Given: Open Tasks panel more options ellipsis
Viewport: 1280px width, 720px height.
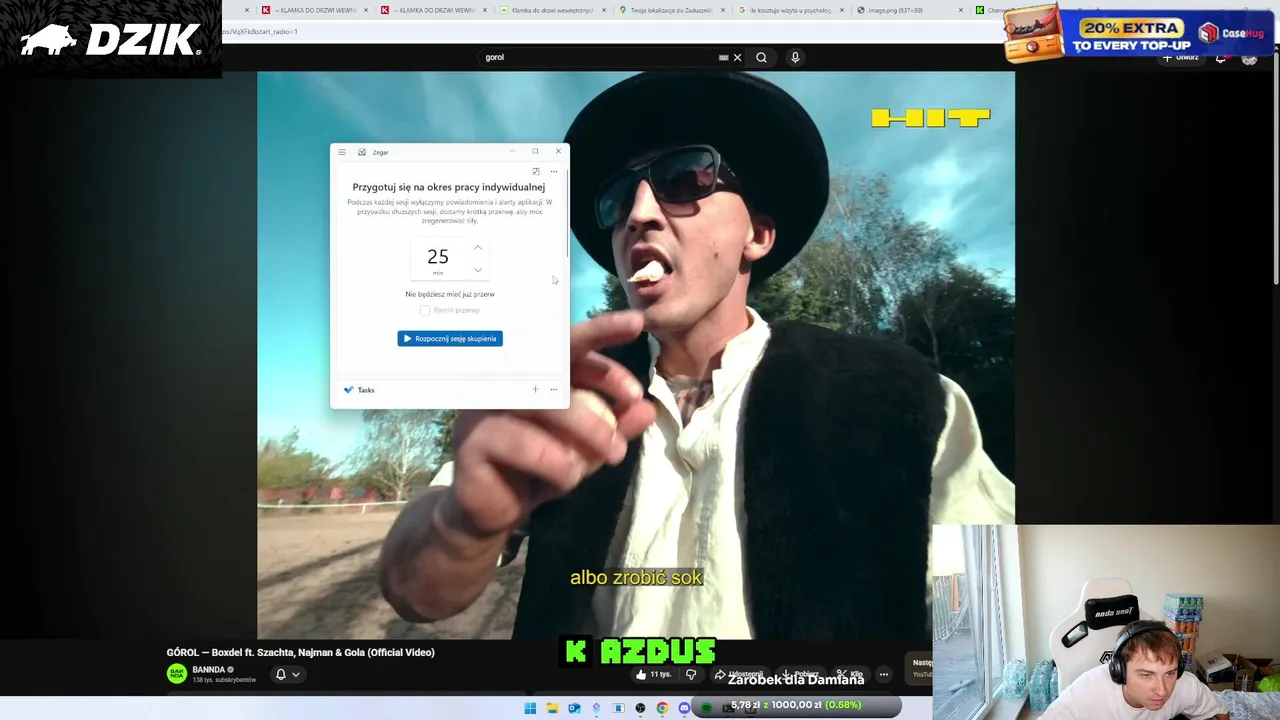Looking at the screenshot, I should tap(554, 389).
